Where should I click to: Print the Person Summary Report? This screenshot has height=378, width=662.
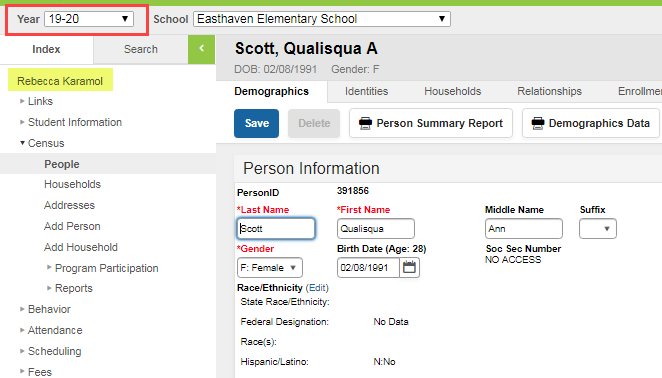click(431, 123)
